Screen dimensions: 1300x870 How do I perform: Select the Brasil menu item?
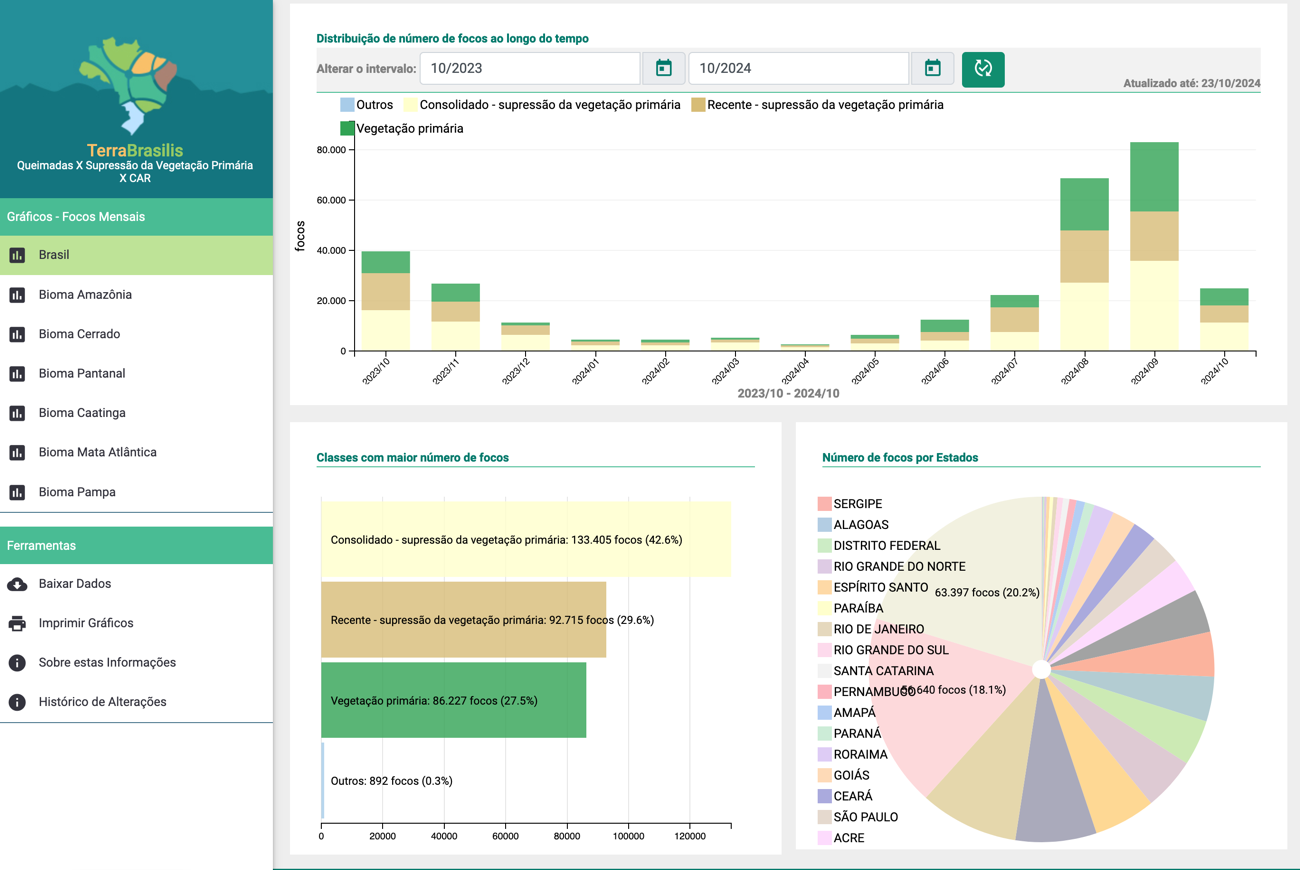tap(54, 255)
